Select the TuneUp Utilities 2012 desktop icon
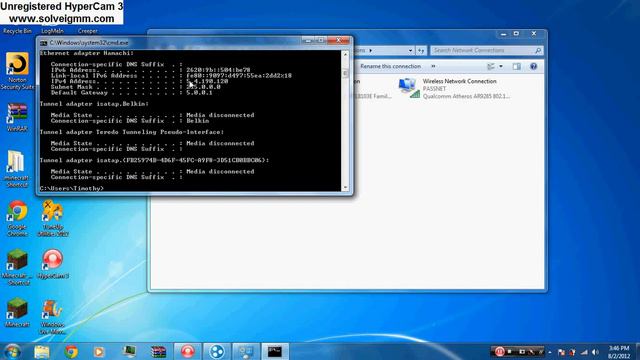Viewport: 640px width, 360px height. click(53, 218)
